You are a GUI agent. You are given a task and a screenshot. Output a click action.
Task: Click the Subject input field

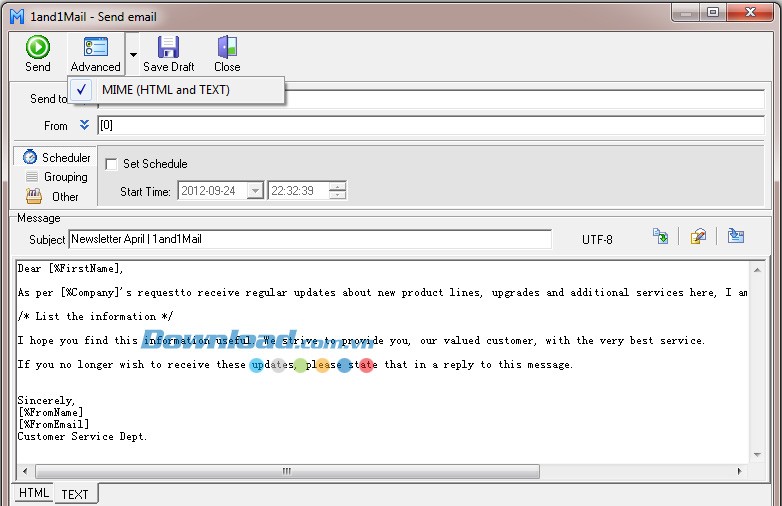[310, 239]
